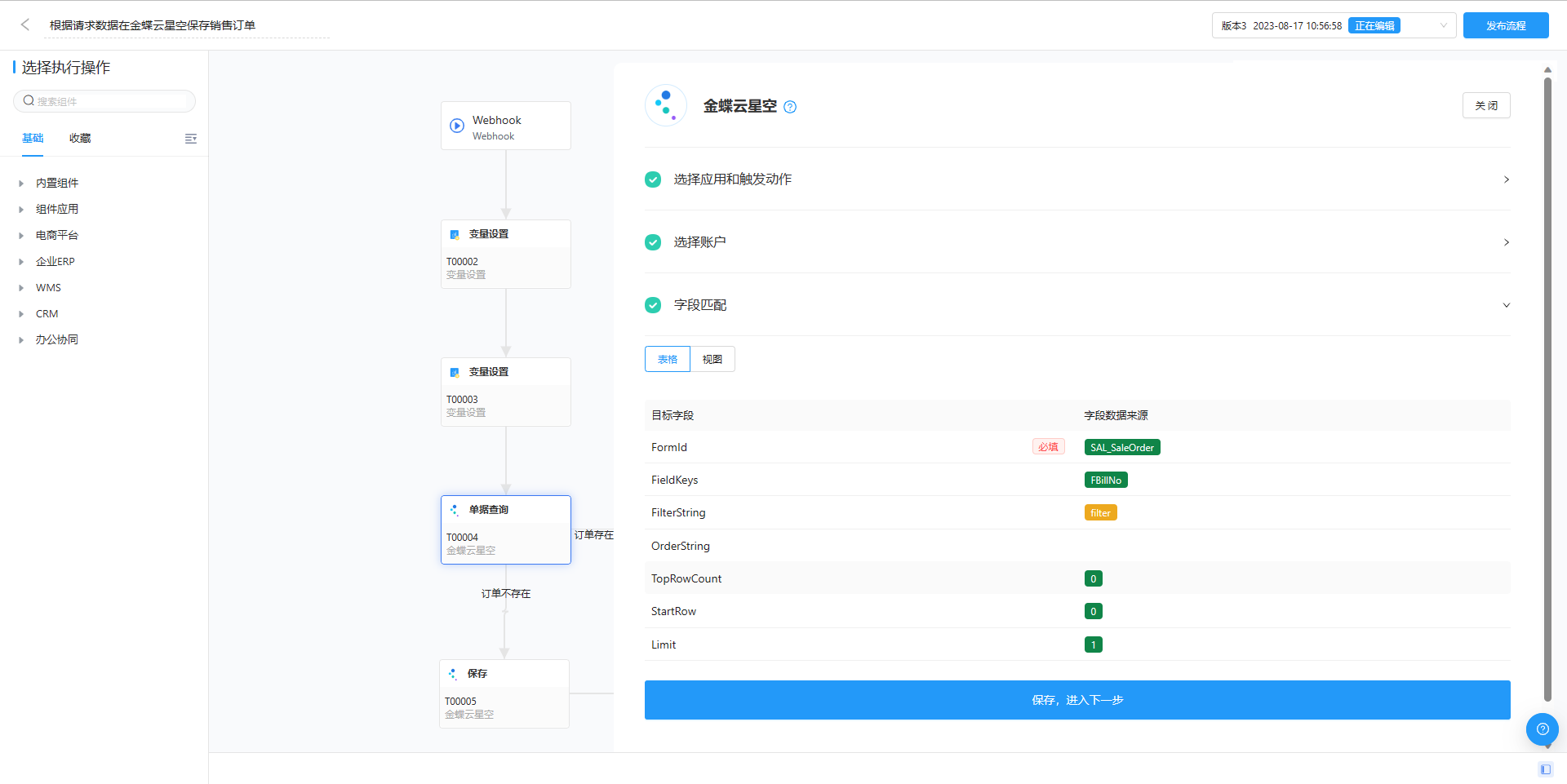Viewport: 1567px width, 784px height.
Task: Expand the 电商平台 tree node
Action: click(21, 236)
